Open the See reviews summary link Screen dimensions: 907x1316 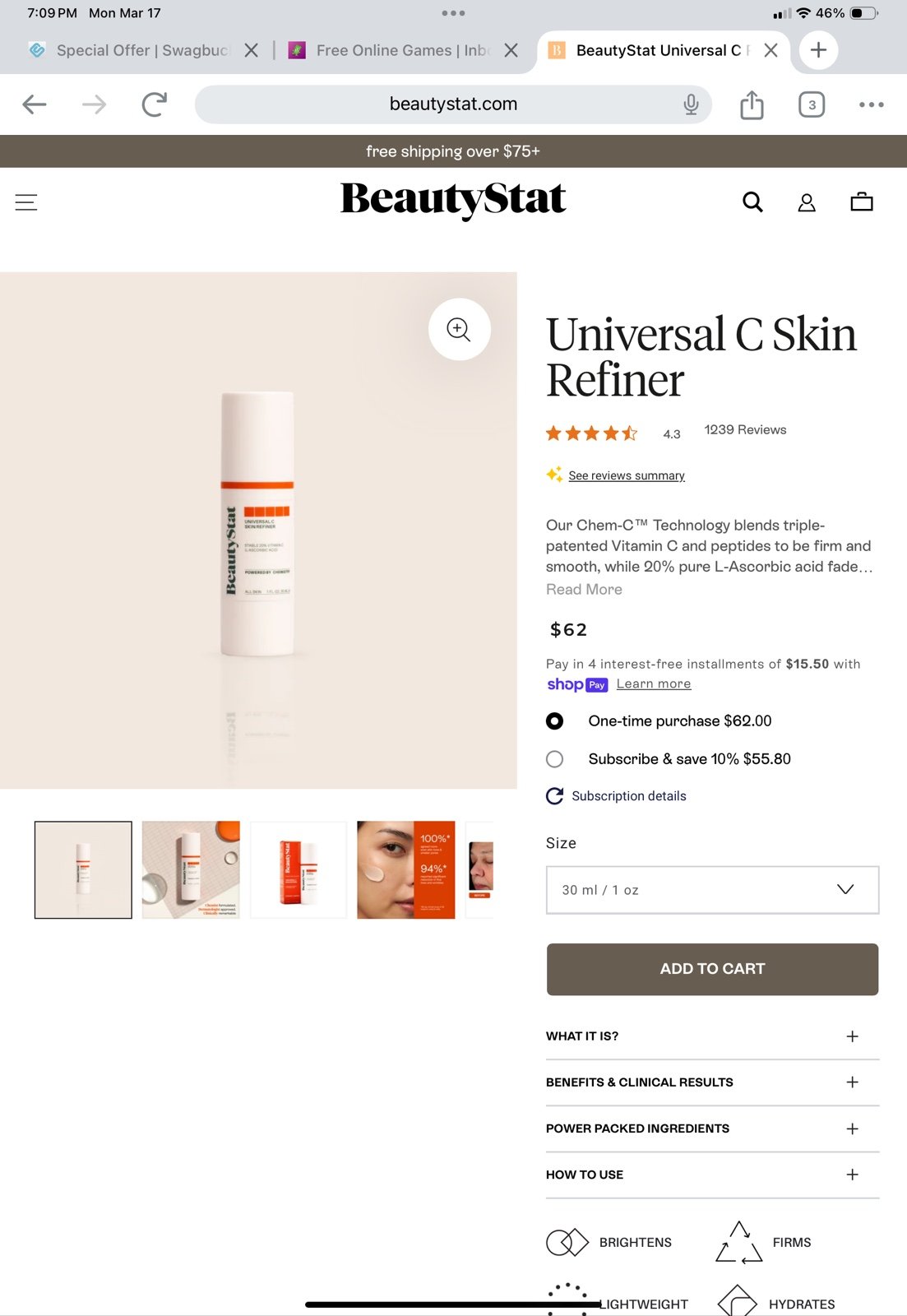tap(627, 475)
